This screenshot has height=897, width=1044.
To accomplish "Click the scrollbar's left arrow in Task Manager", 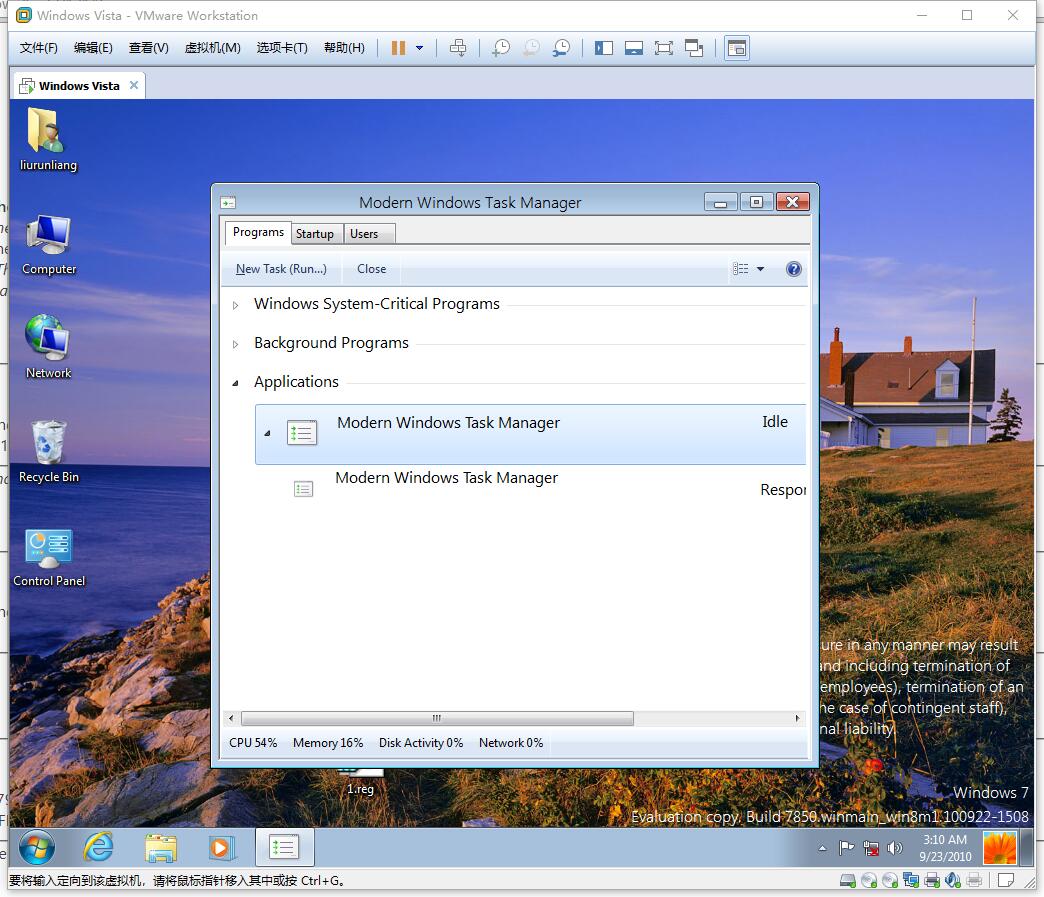I will (231, 719).
